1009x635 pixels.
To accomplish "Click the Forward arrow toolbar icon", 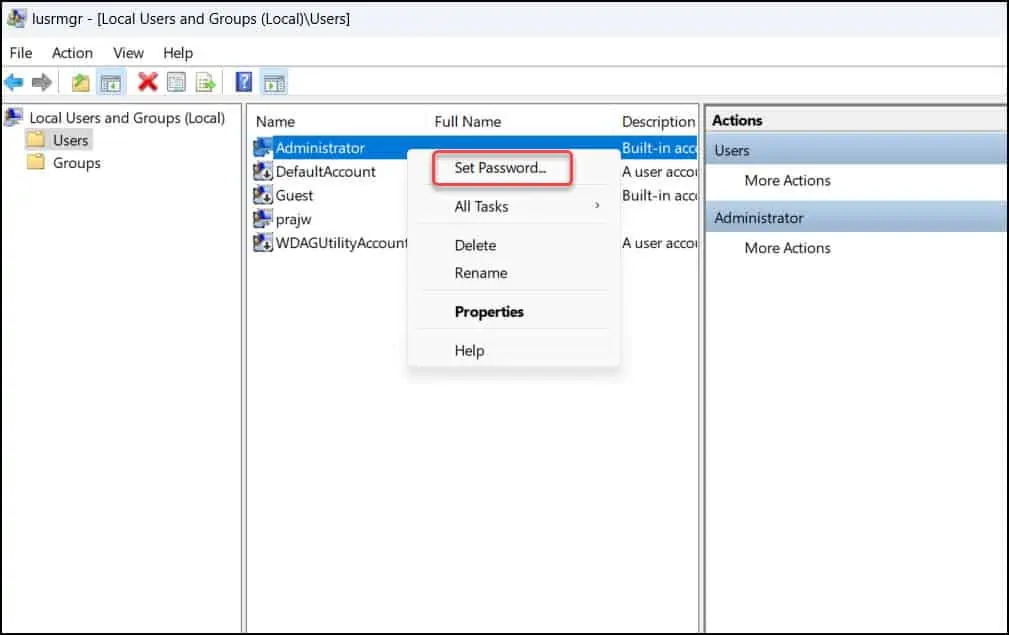I will tap(41, 82).
